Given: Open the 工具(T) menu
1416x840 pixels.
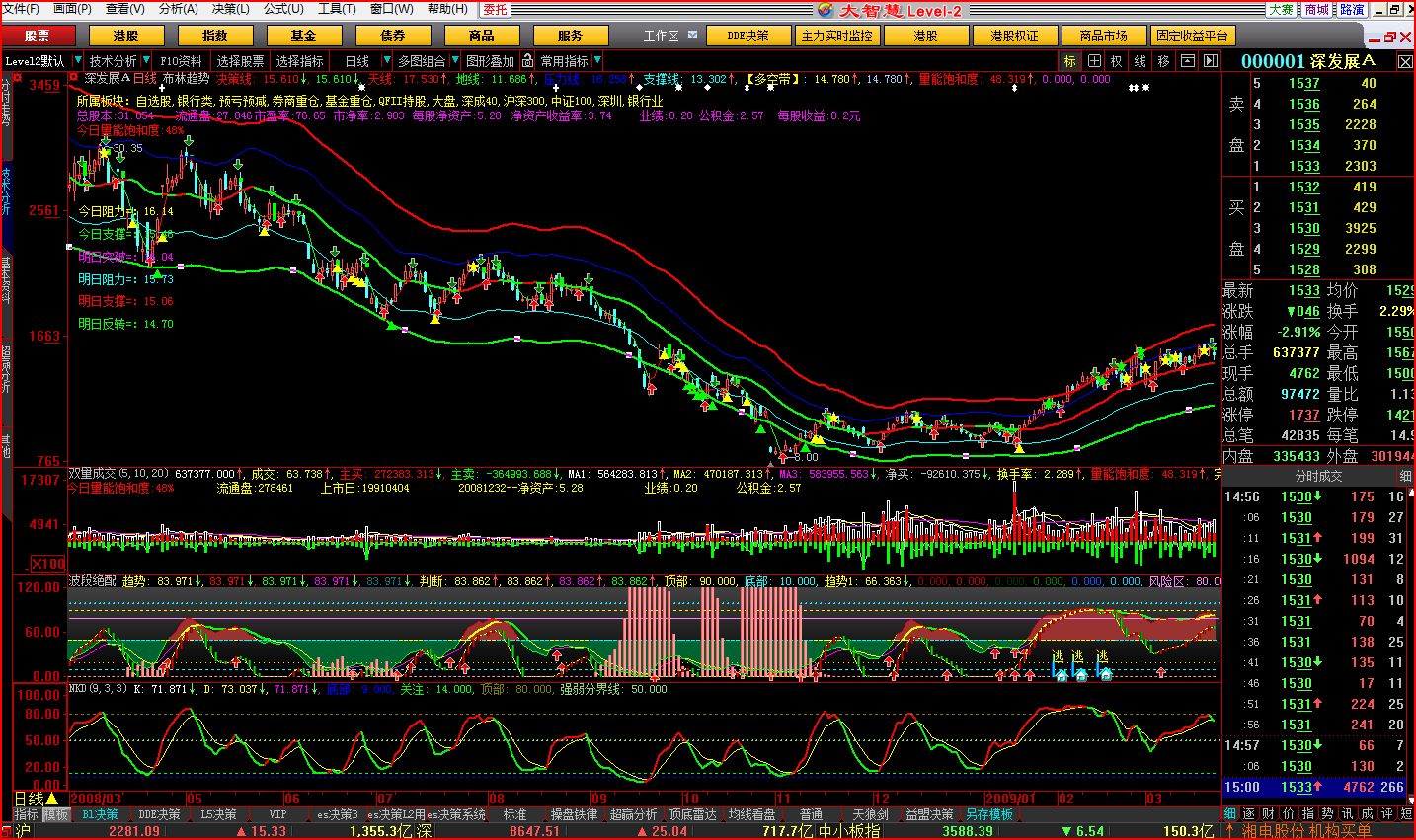Looking at the screenshot, I should (337, 9).
